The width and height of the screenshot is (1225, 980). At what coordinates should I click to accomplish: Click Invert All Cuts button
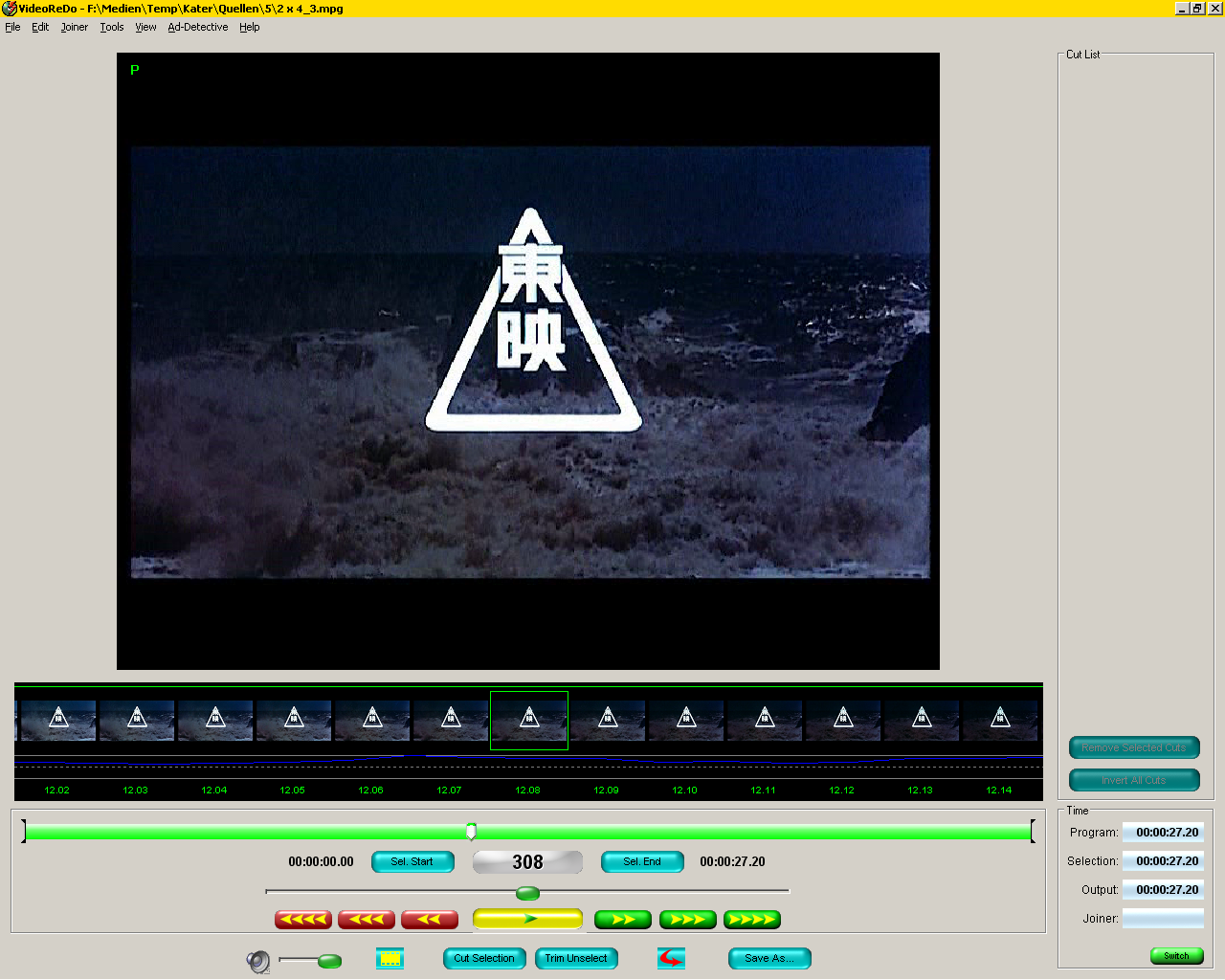tap(1134, 780)
